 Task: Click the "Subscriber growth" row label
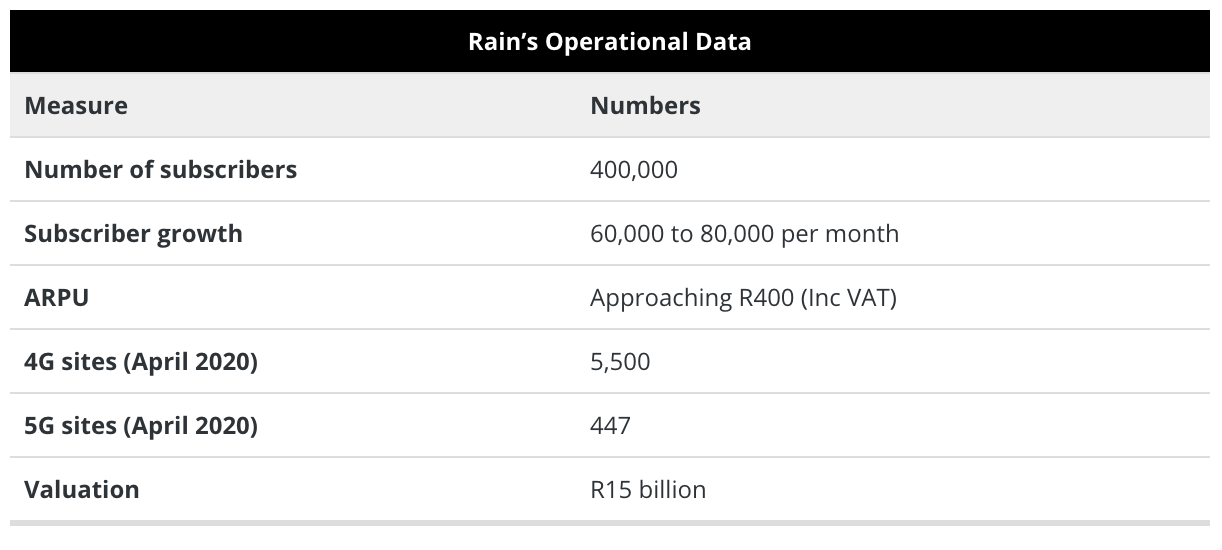(x=133, y=233)
